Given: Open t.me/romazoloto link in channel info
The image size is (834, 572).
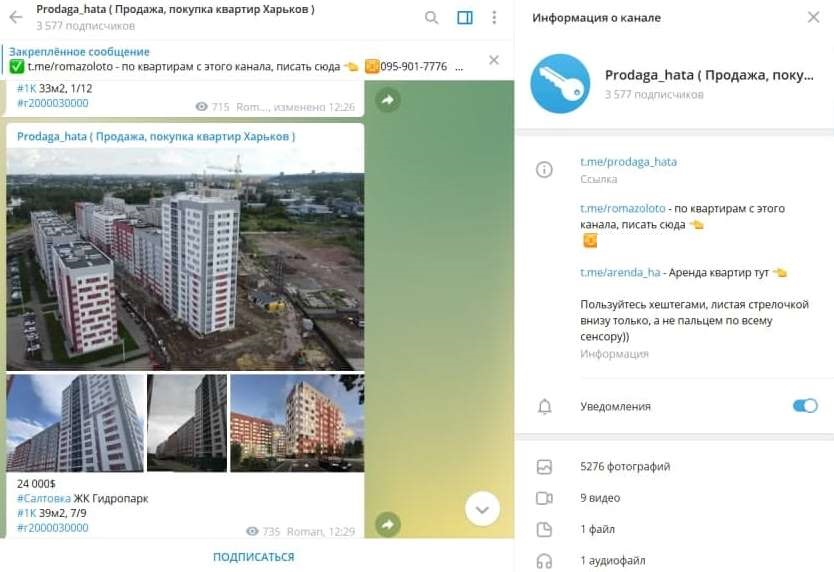Looking at the screenshot, I should pos(622,208).
